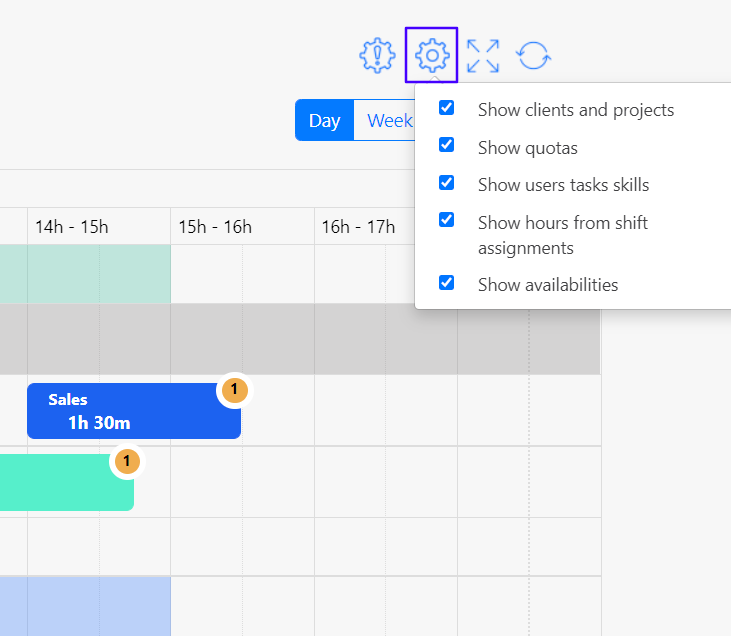731x636 pixels.
Task: Toggle the Show quotas checkbox
Action: [447, 146]
